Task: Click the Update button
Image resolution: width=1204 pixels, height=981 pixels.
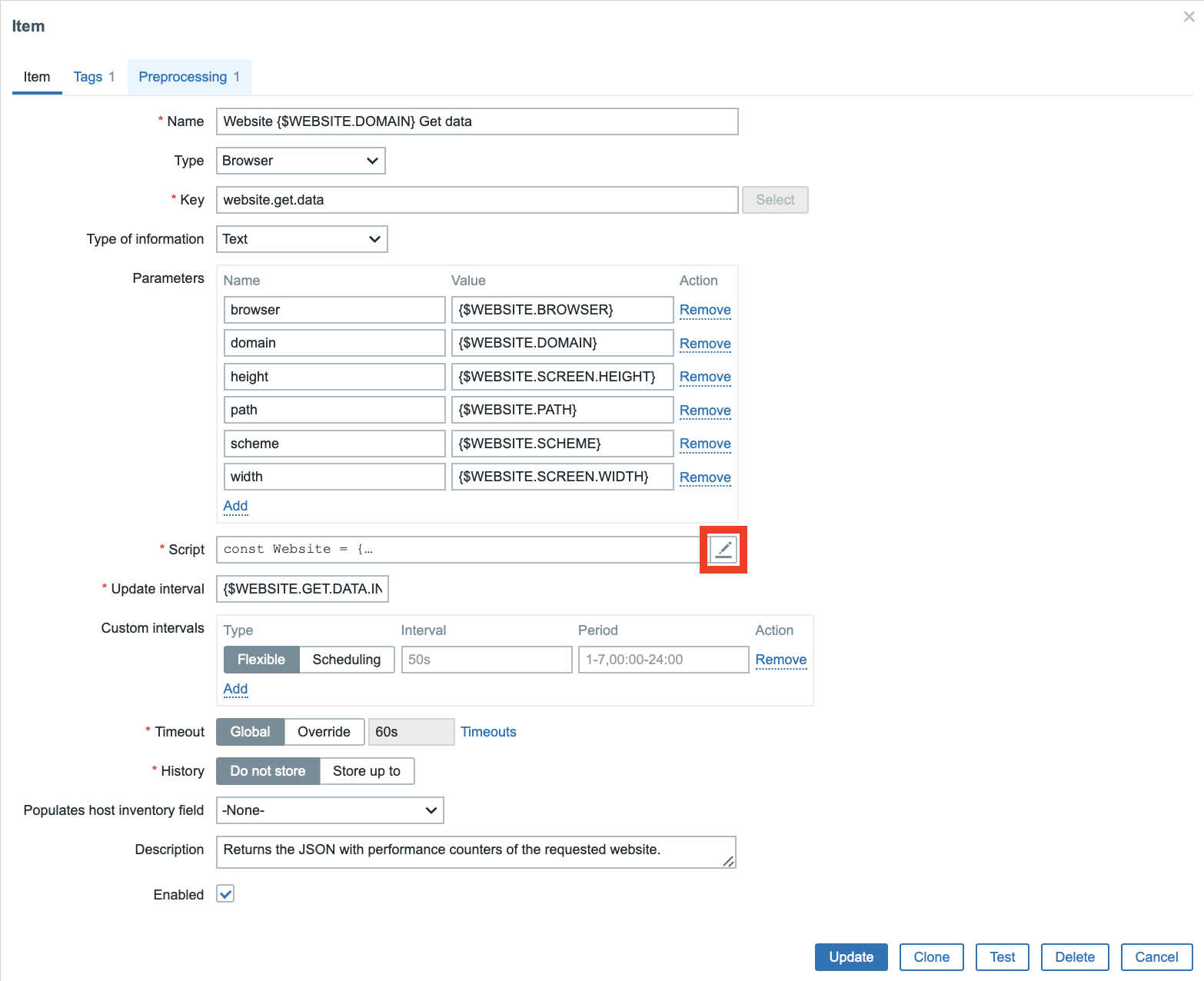Action: tap(850, 957)
